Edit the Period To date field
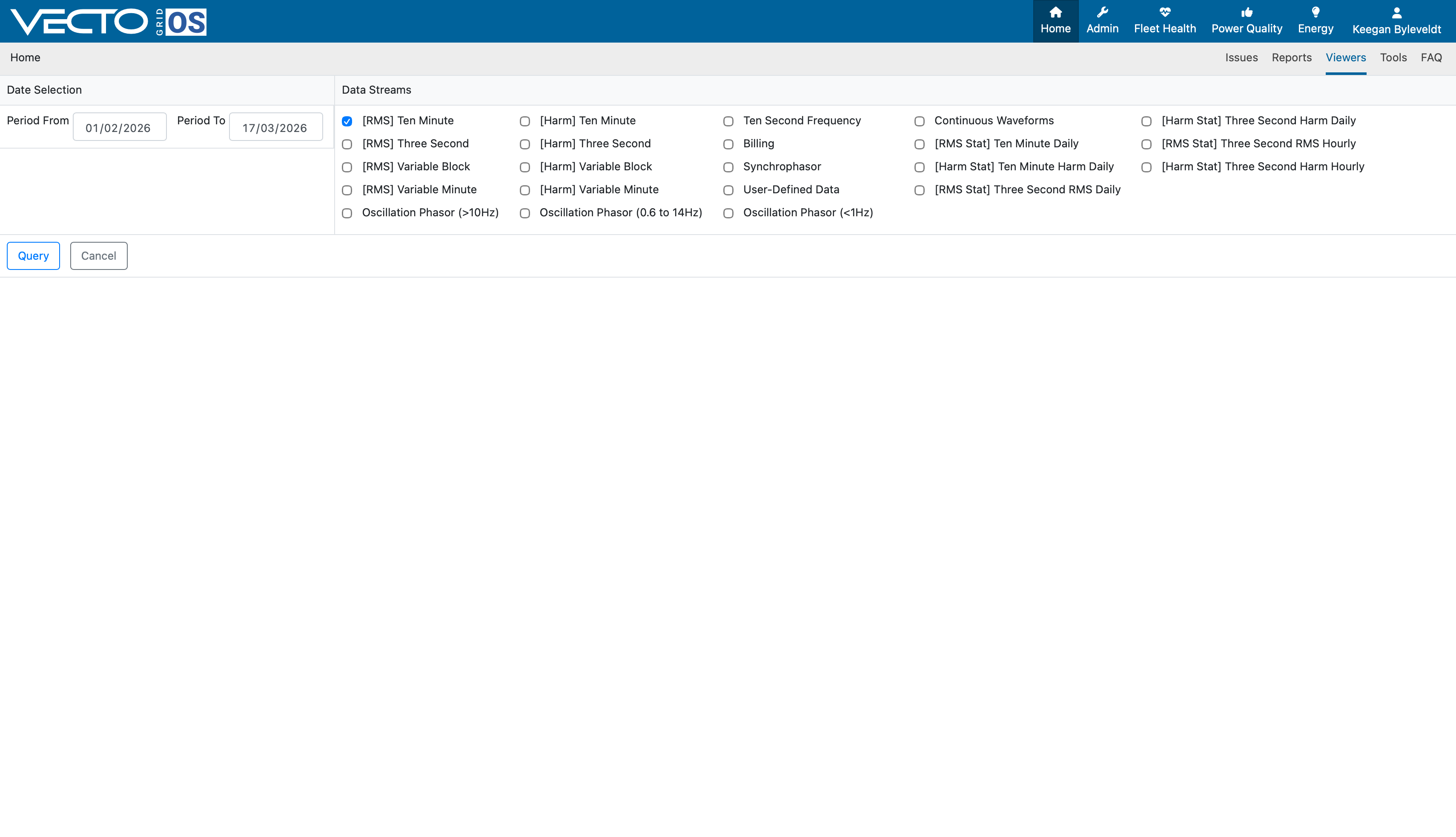 point(276,127)
